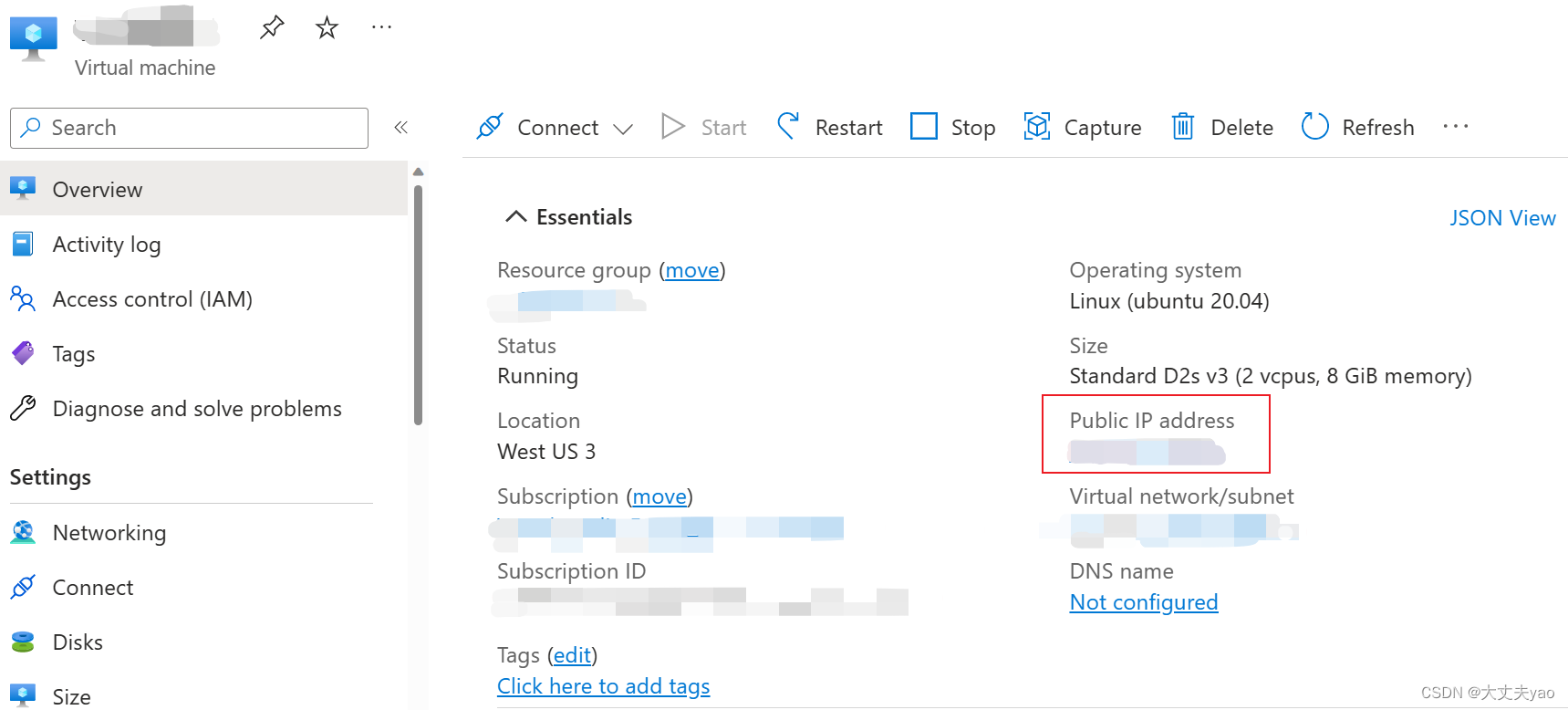Click the Size monitor icon in sidebar

click(x=23, y=695)
